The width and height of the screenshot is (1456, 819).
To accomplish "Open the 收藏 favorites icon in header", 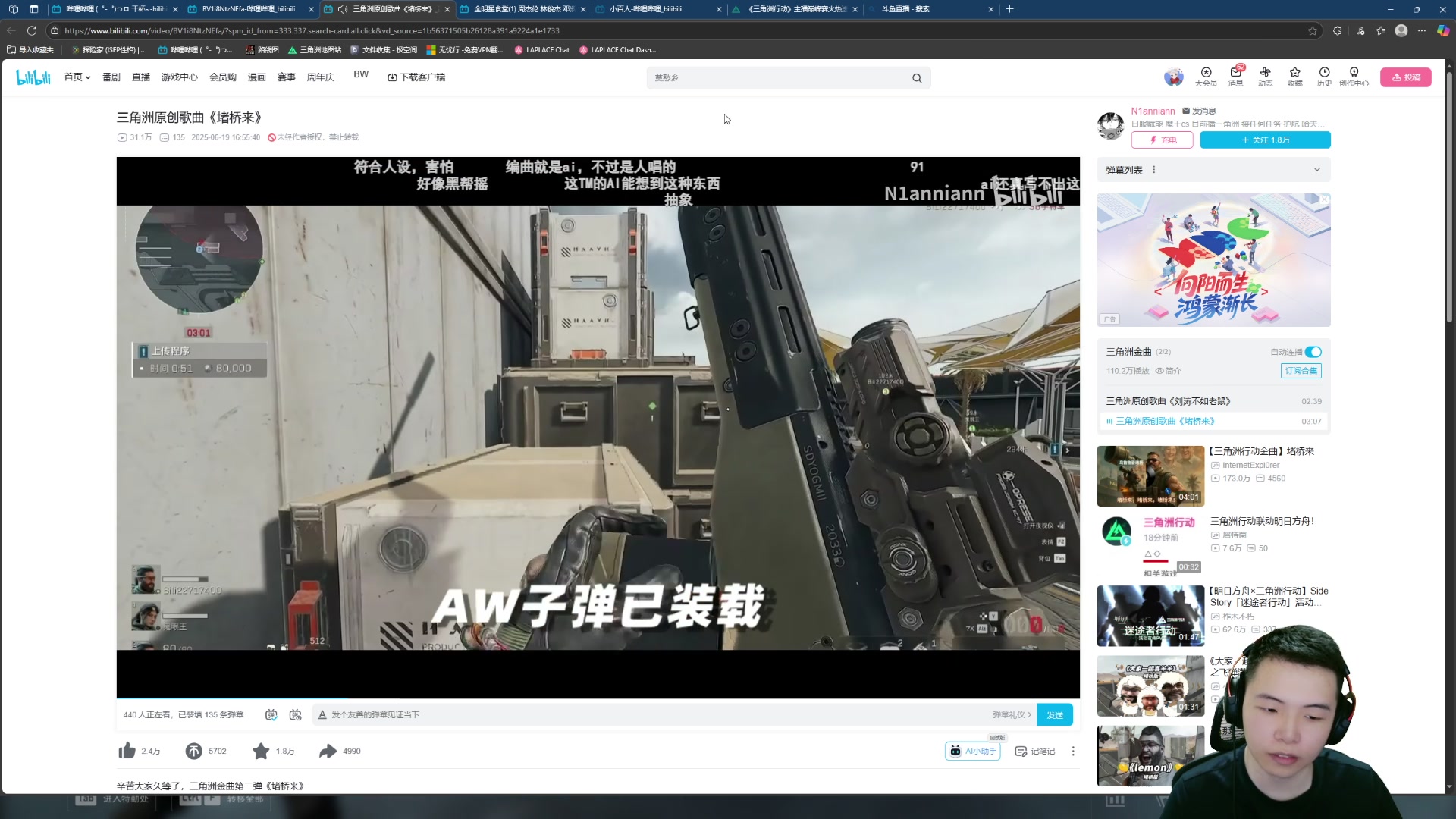I will [x=1294, y=77].
